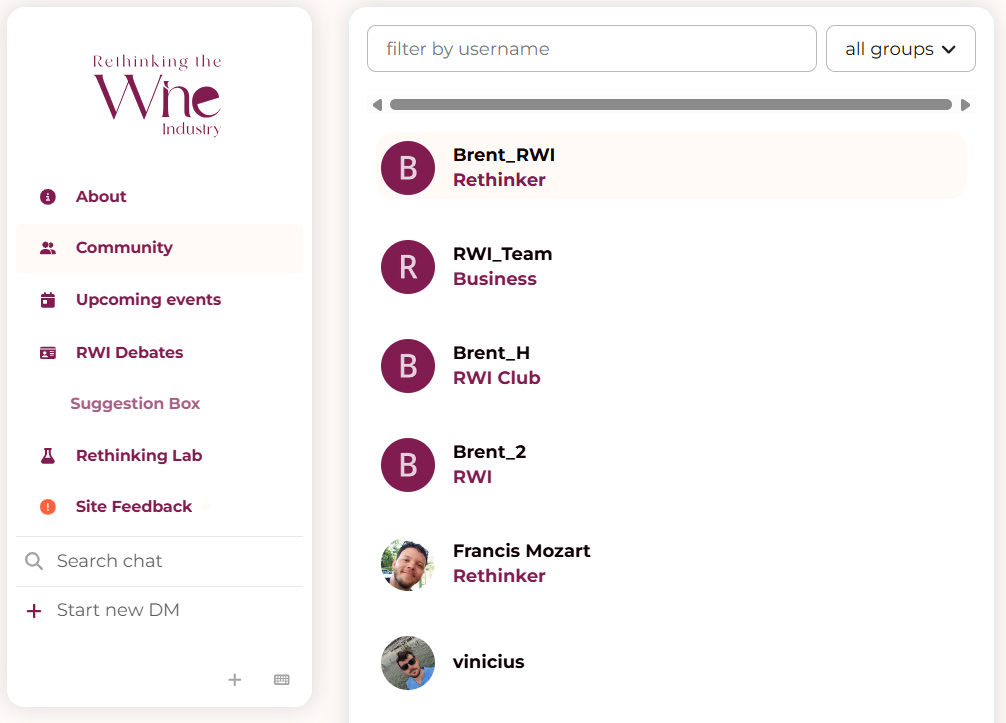Open Brent_RWI user profile
The height and width of the screenshot is (723, 1006).
point(503,156)
